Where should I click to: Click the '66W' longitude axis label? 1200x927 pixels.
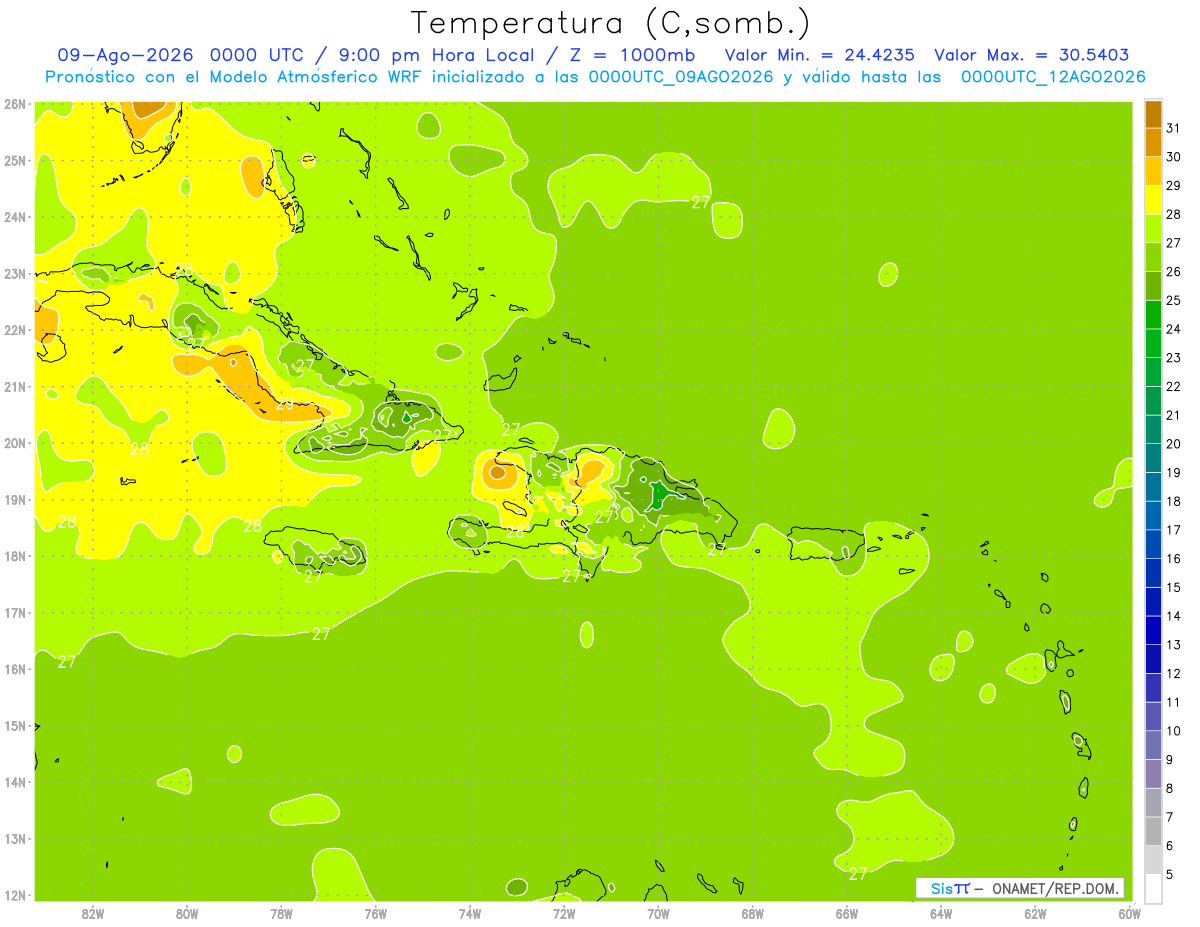tap(847, 913)
